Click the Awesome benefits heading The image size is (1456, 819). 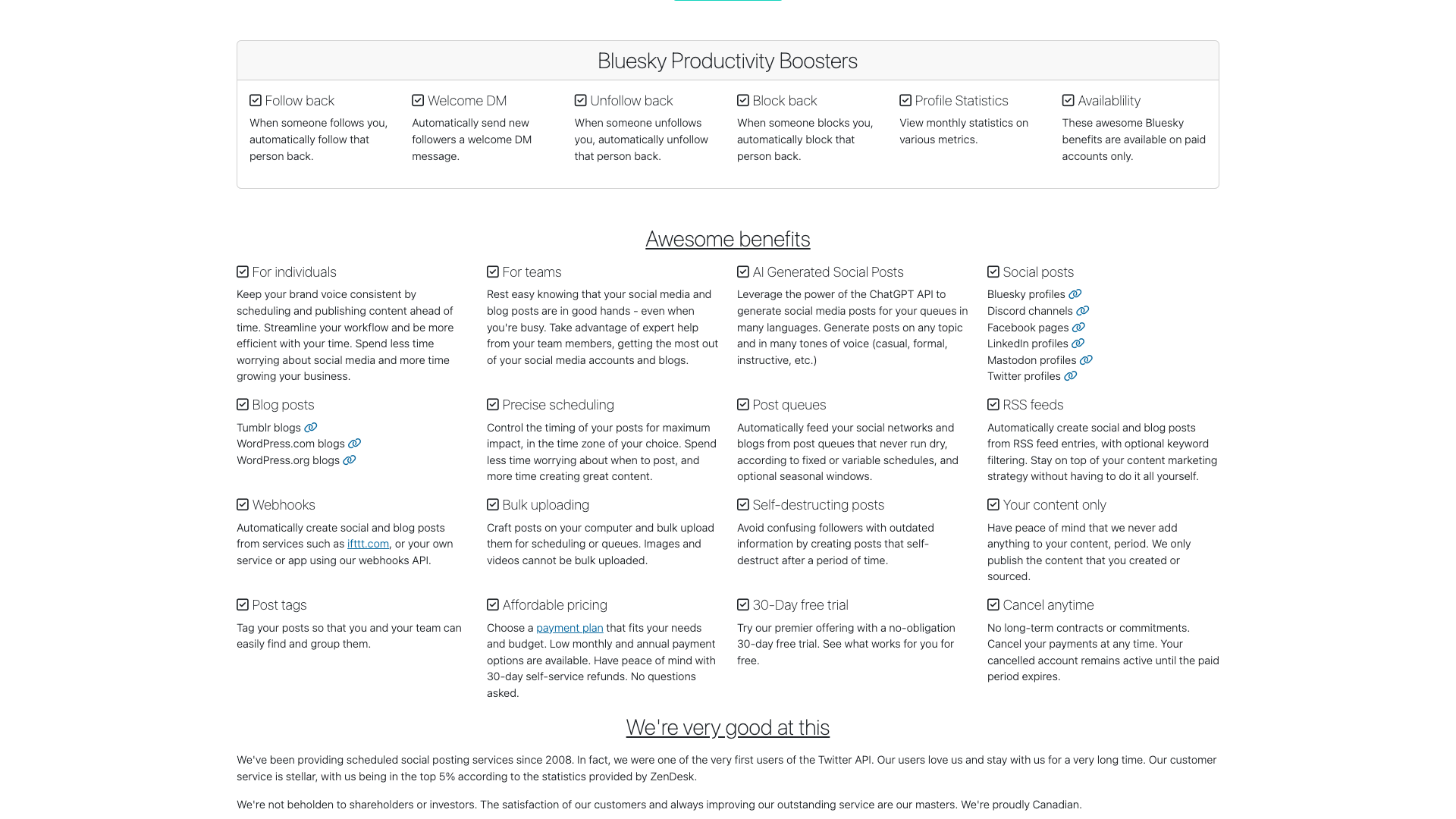pyautogui.click(x=727, y=239)
